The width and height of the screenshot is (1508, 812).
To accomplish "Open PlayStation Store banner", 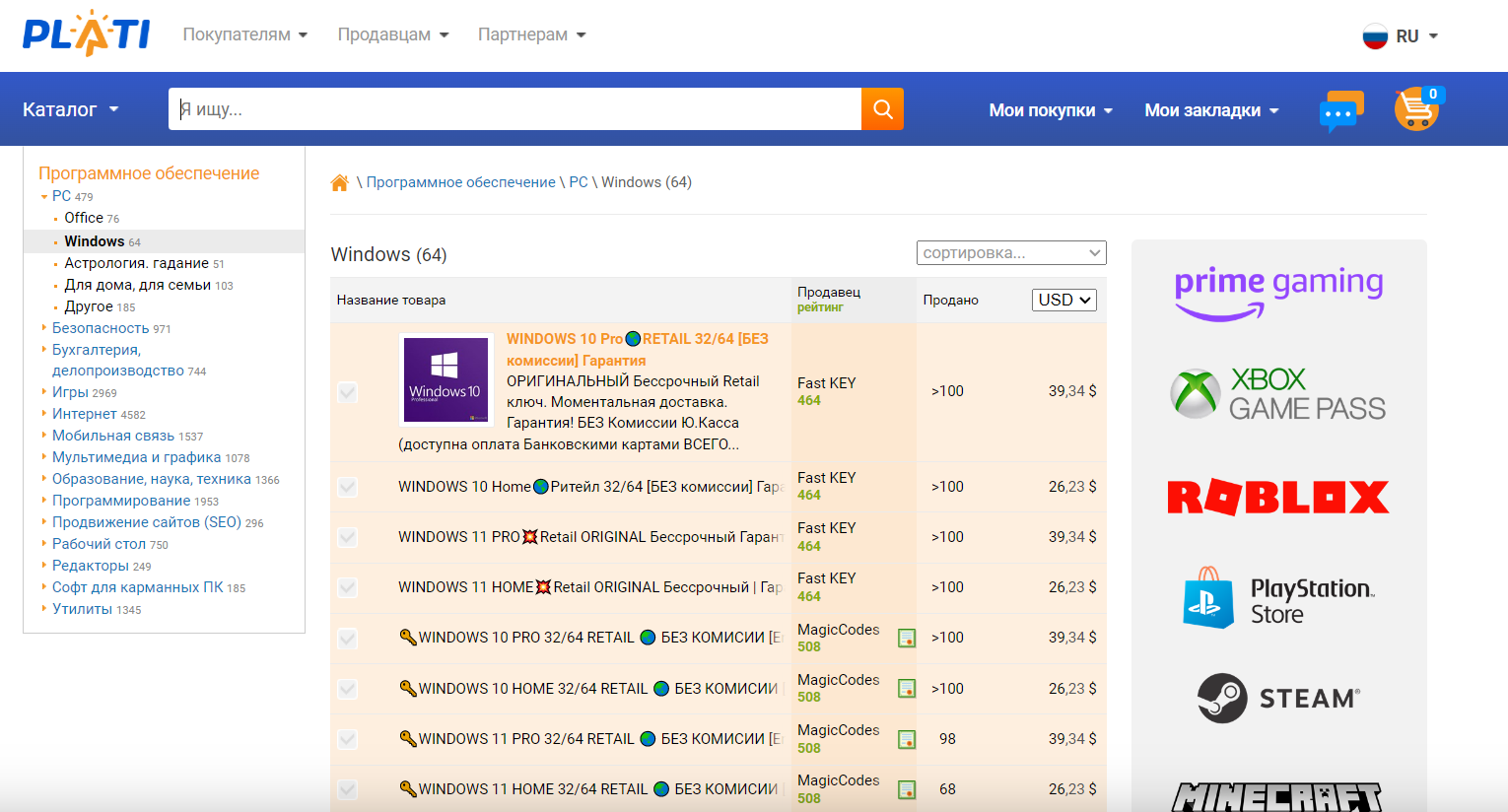I will [1278, 598].
